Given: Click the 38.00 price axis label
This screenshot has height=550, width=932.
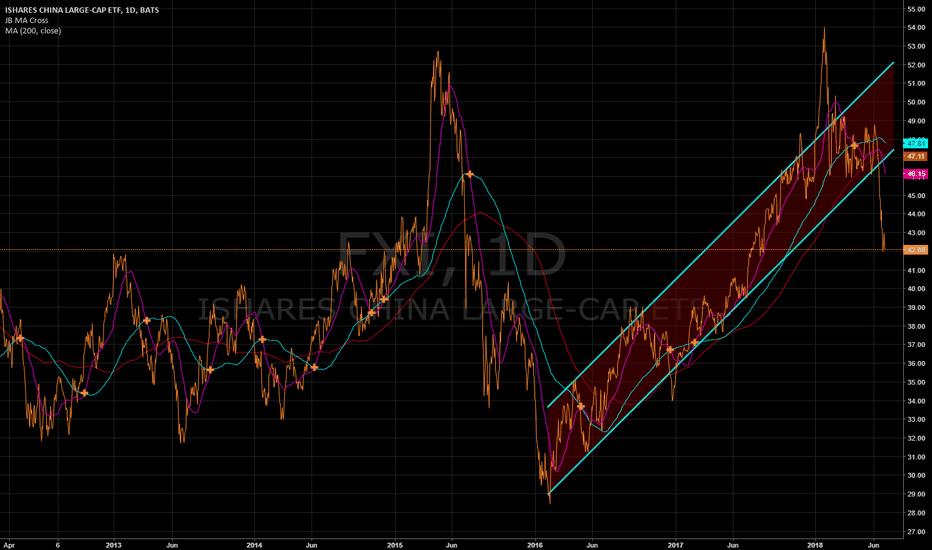Looking at the screenshot, I should [916, 326].
